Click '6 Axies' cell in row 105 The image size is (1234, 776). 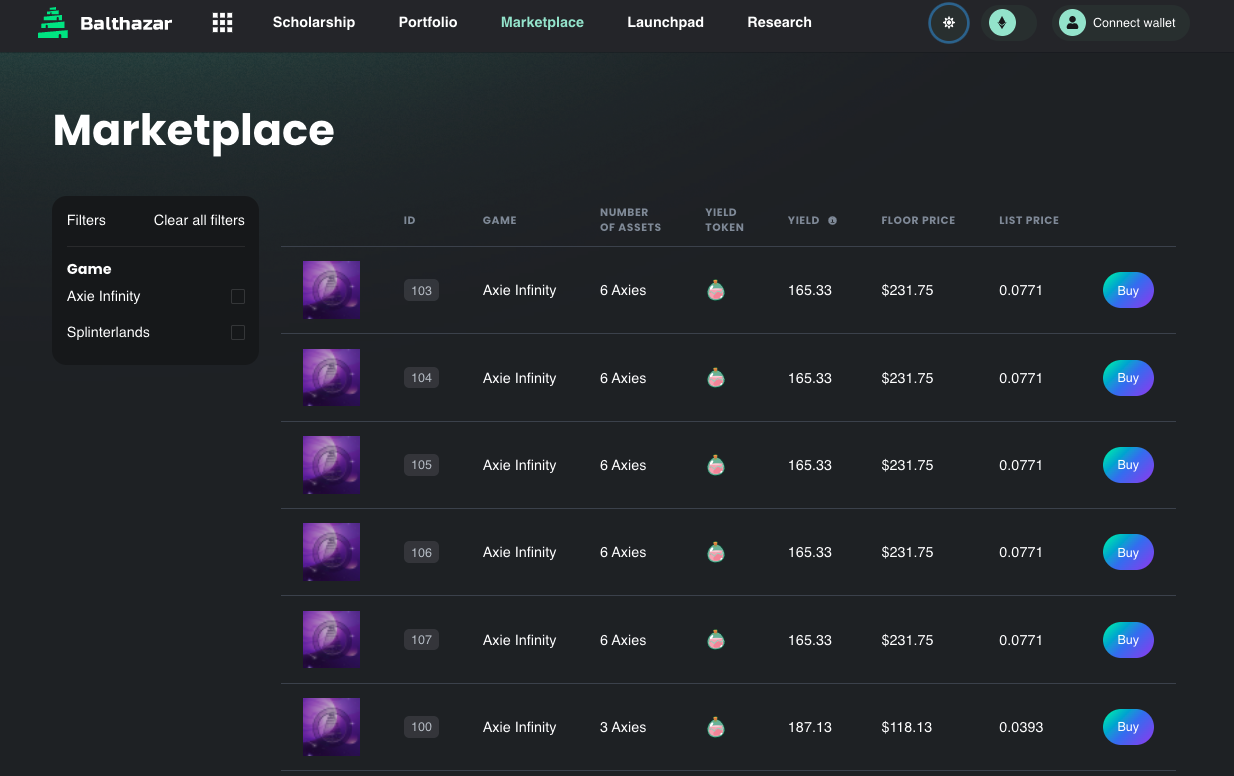[x=623, y=465]
